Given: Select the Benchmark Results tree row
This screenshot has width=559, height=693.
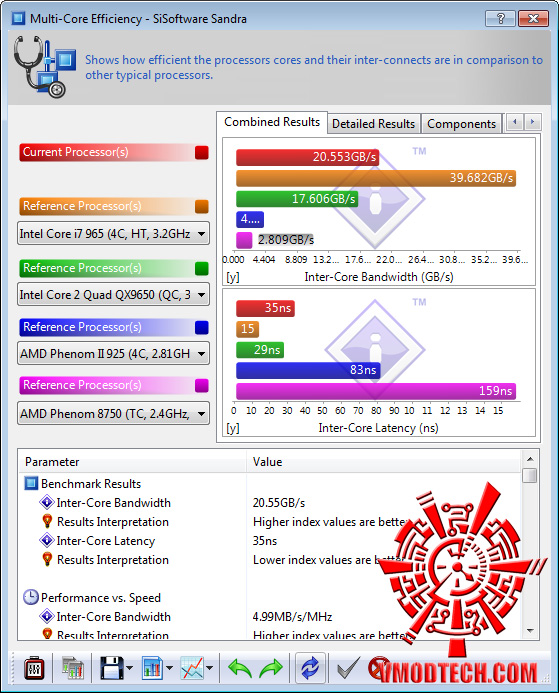Looking at the screenshot, I should [x=91, y=484].
